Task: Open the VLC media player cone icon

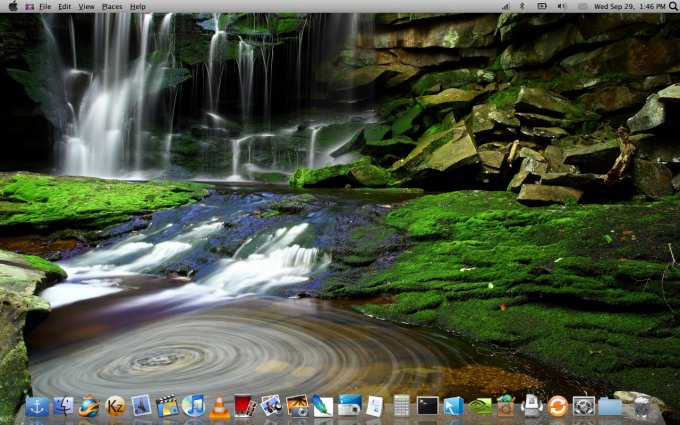Action: tap(219, 406)
